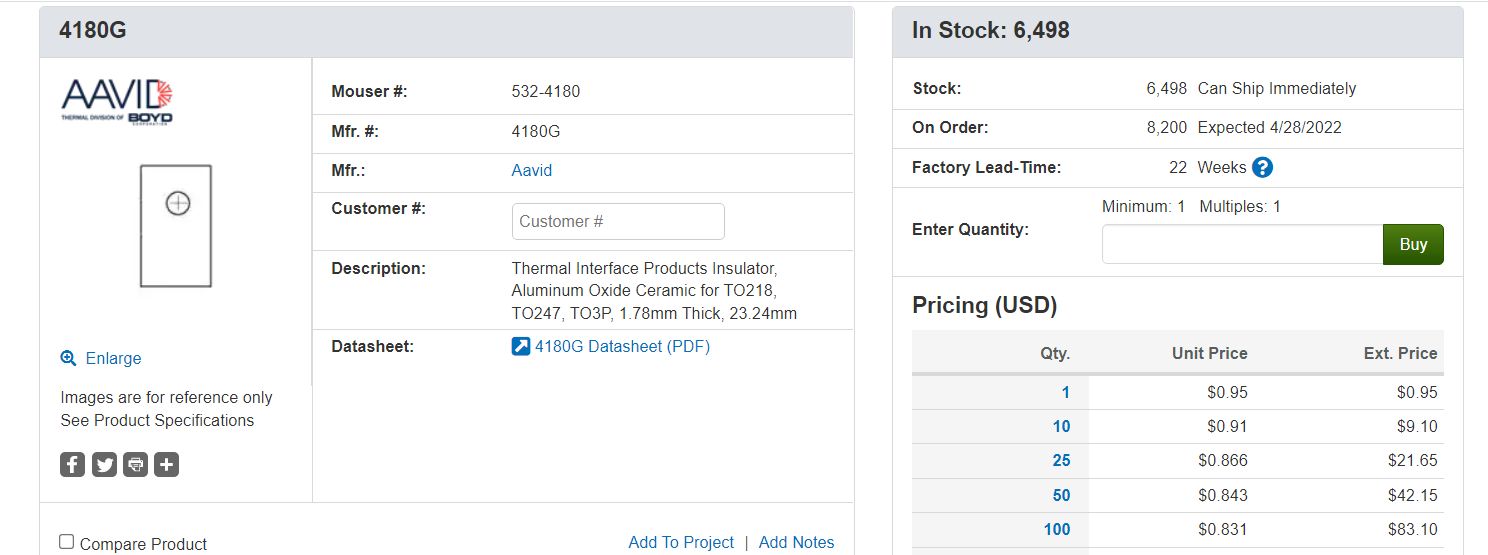This screenshot has height=555, width=1488.
Task: Open the Aavid manufacturer link
Action: point(532,170)
